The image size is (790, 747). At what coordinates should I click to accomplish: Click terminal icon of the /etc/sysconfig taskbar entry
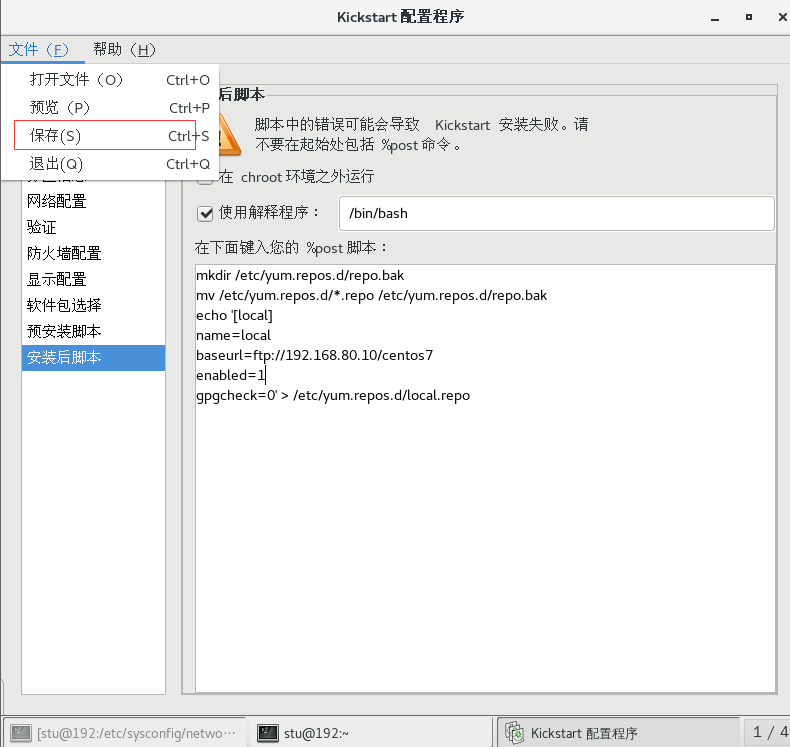tap(21, 733)
